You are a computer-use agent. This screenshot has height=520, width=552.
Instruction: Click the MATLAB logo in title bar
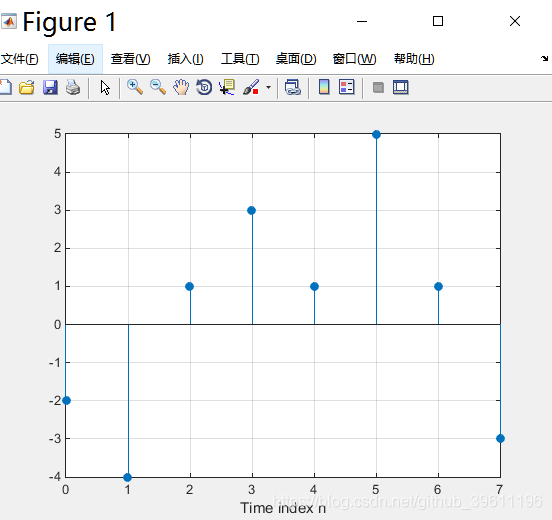pyautogui.click(x=9, y=21)
